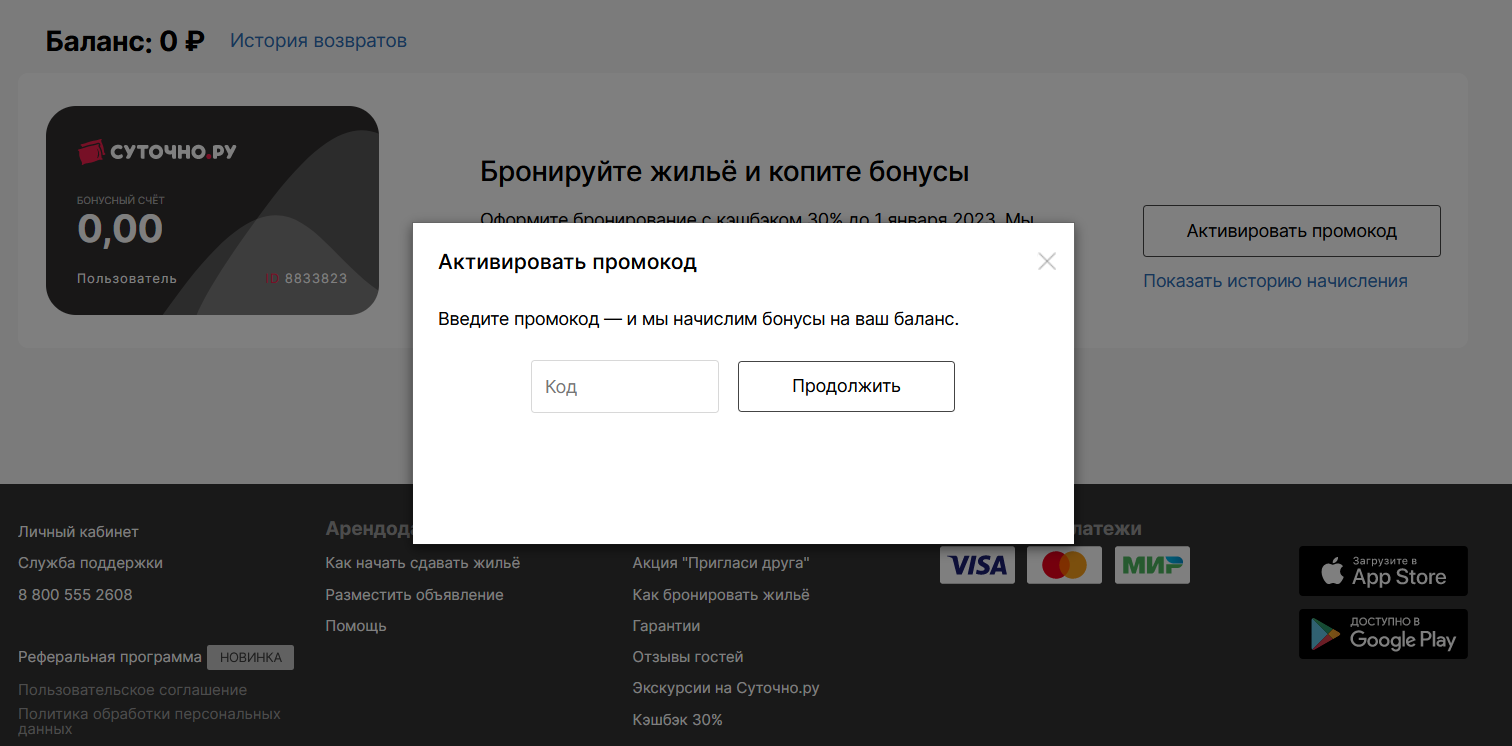Click the Активировать промокод dialog title
The height and width of the screenshot is (746, 1512).
(567, 262)
